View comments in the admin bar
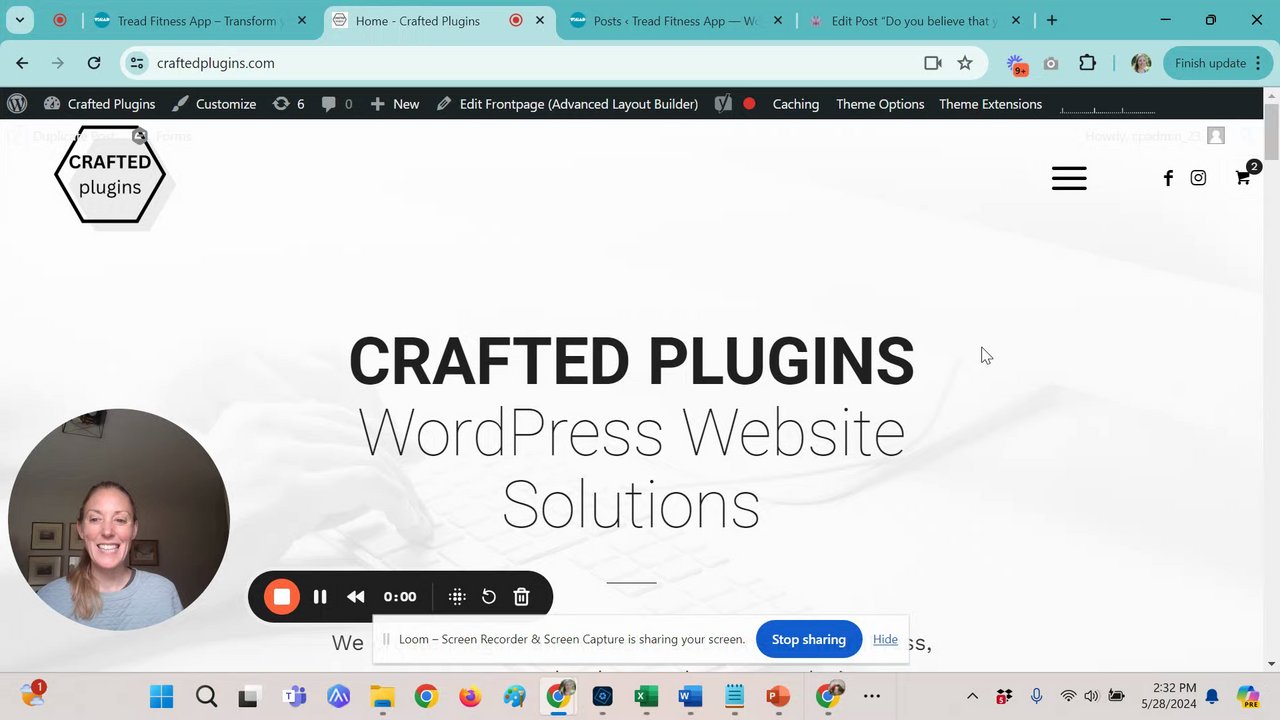This screenshot has height=720, width=1280. pyautogui.click(x=336, y=104)
